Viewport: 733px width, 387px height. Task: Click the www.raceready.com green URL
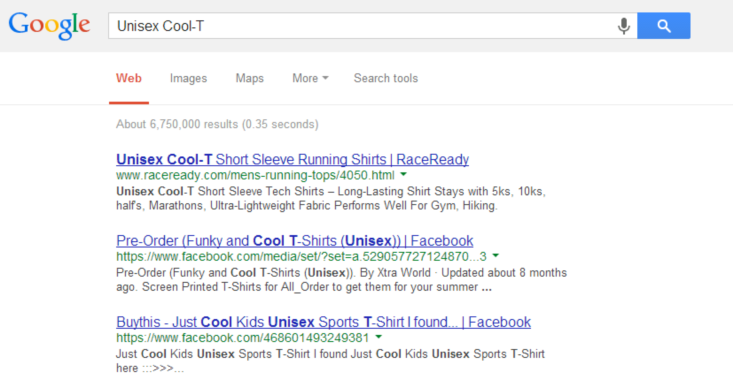tap(255, 175)
